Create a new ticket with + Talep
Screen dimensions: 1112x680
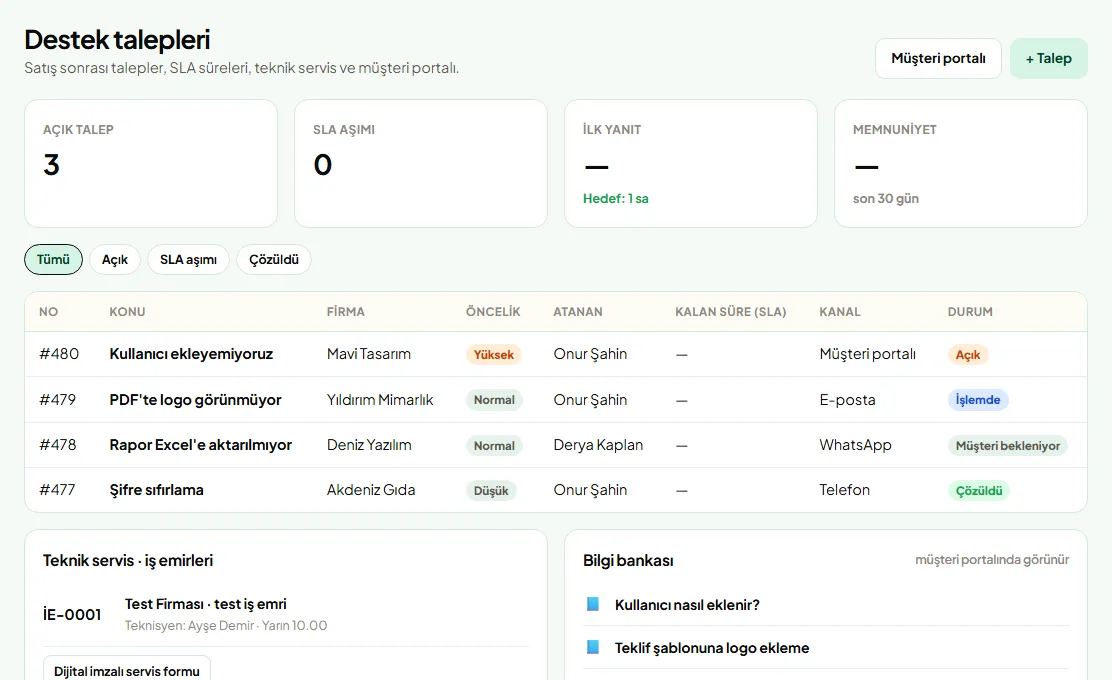1048,58
